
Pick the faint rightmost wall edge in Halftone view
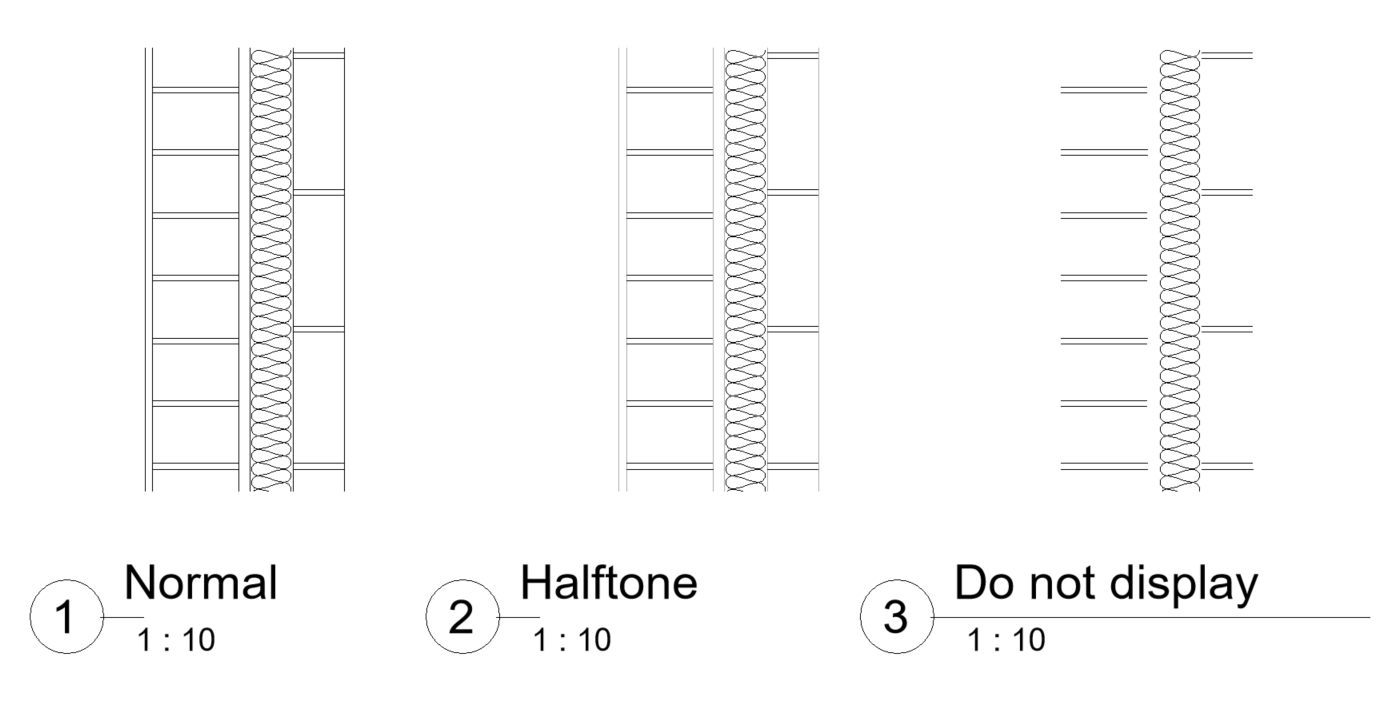(x=818, y=269)
